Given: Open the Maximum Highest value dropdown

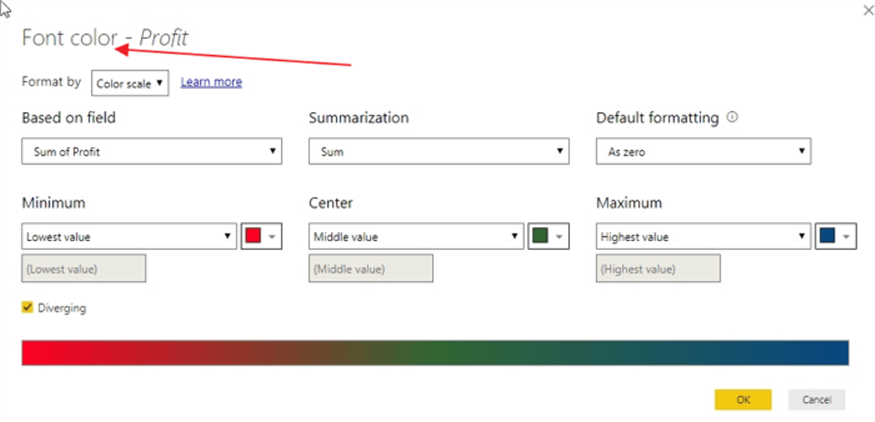Looking at the screenshot, I should click(702, 237).
